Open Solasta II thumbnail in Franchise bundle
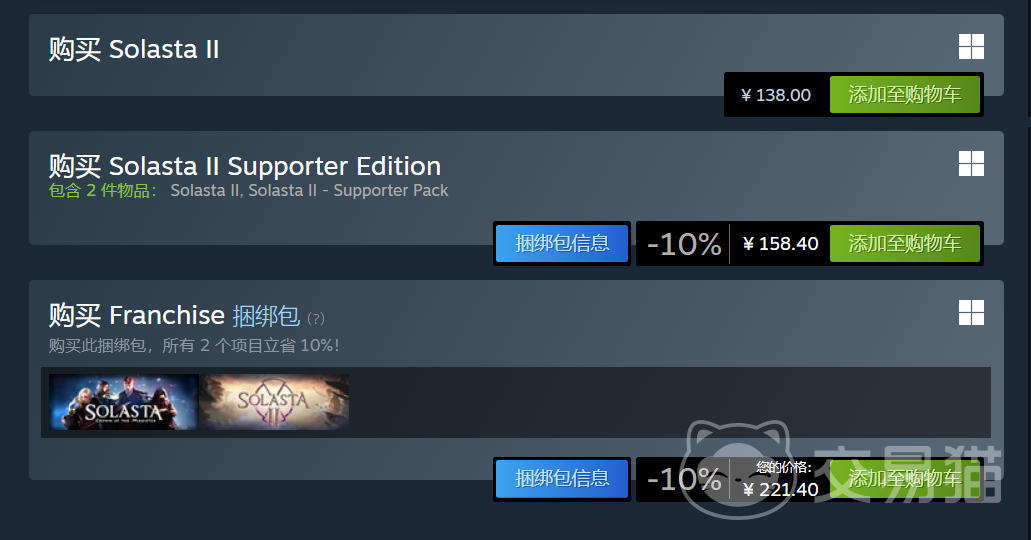The height and width of the screenshot is (540, 1031). coord(274,402)
